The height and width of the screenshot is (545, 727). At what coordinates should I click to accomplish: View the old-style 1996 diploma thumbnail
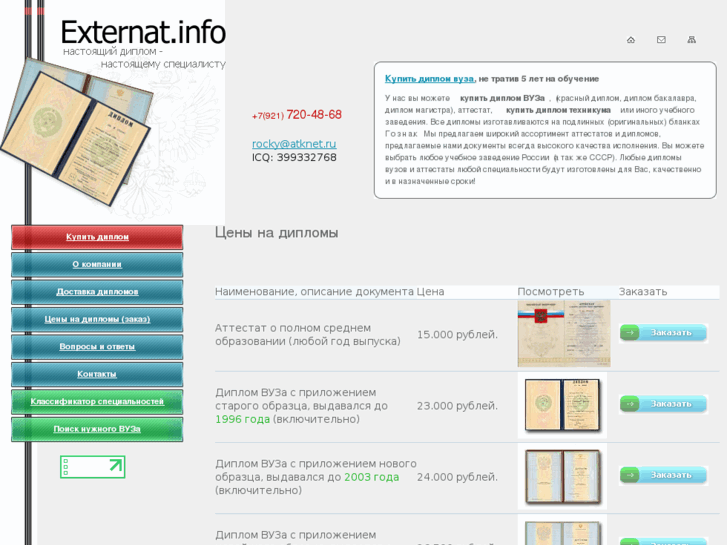click(x=562, y=405)
